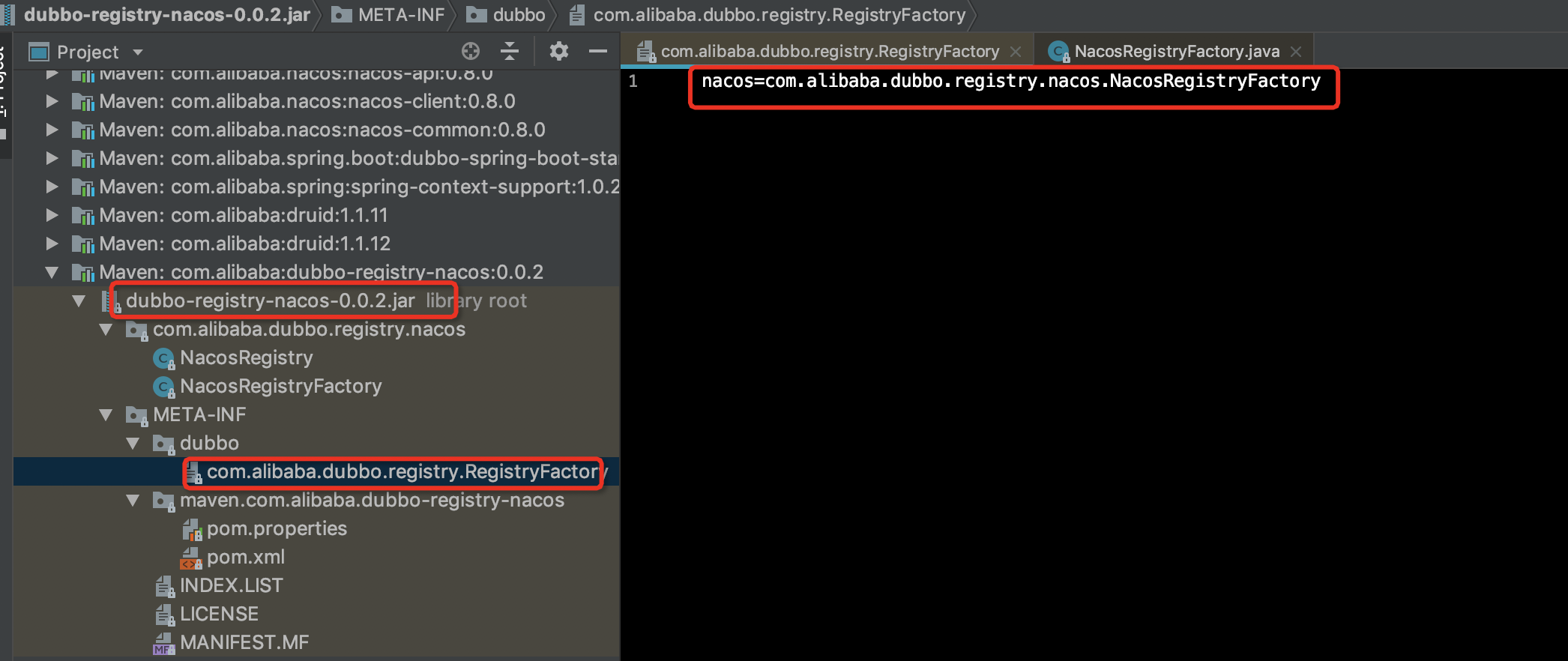Expand Maven: com.alibaba.nacos:nacos-common:0.8.0
Viewport: 1568px width, 661px height.
[x=52, y=130]
